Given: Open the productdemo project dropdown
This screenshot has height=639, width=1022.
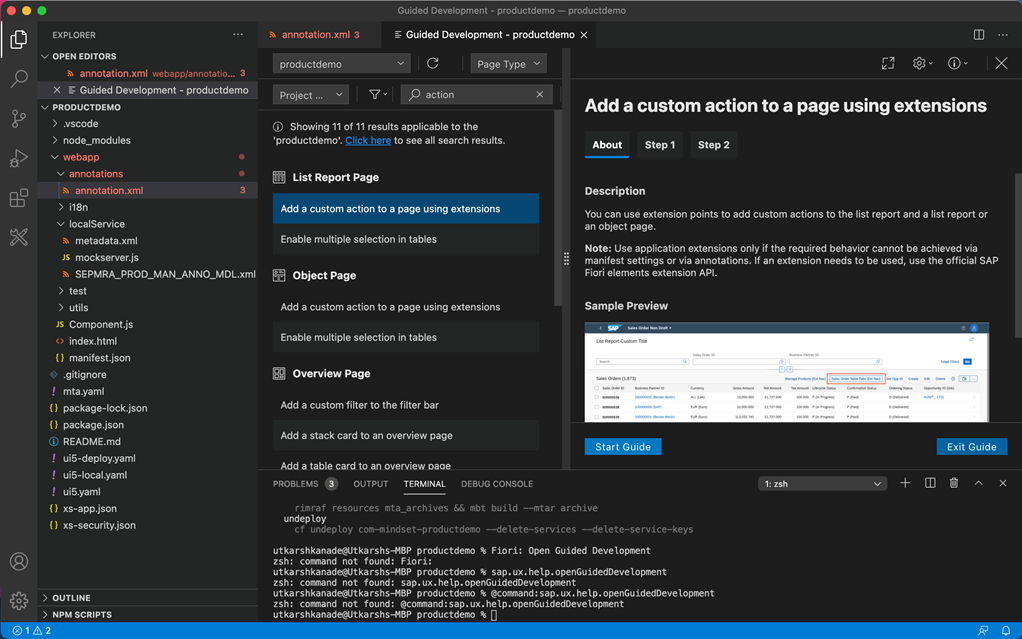Looking at the screenshot, I should coord(341,64).
